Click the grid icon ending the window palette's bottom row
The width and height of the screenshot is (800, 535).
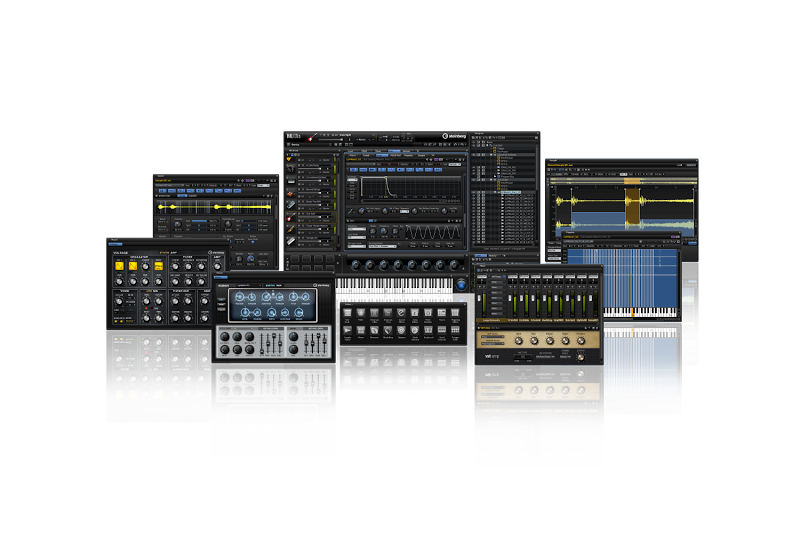coord(455,330)
